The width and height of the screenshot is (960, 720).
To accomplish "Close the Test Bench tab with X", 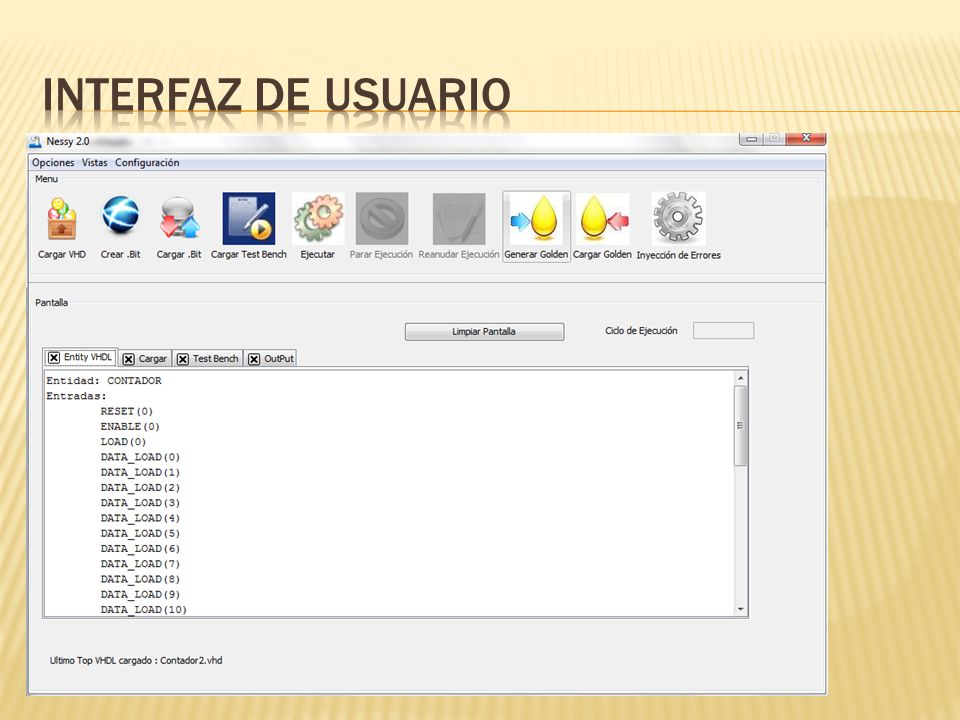I will pos(182,359).
